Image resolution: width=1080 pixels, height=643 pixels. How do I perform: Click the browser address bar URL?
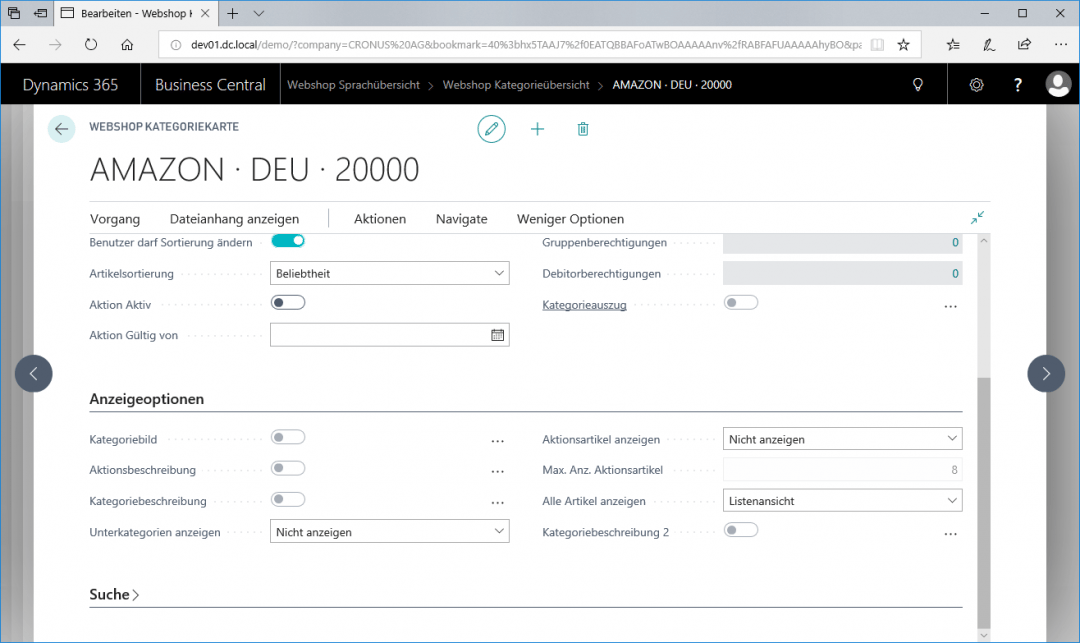point(526,45)
